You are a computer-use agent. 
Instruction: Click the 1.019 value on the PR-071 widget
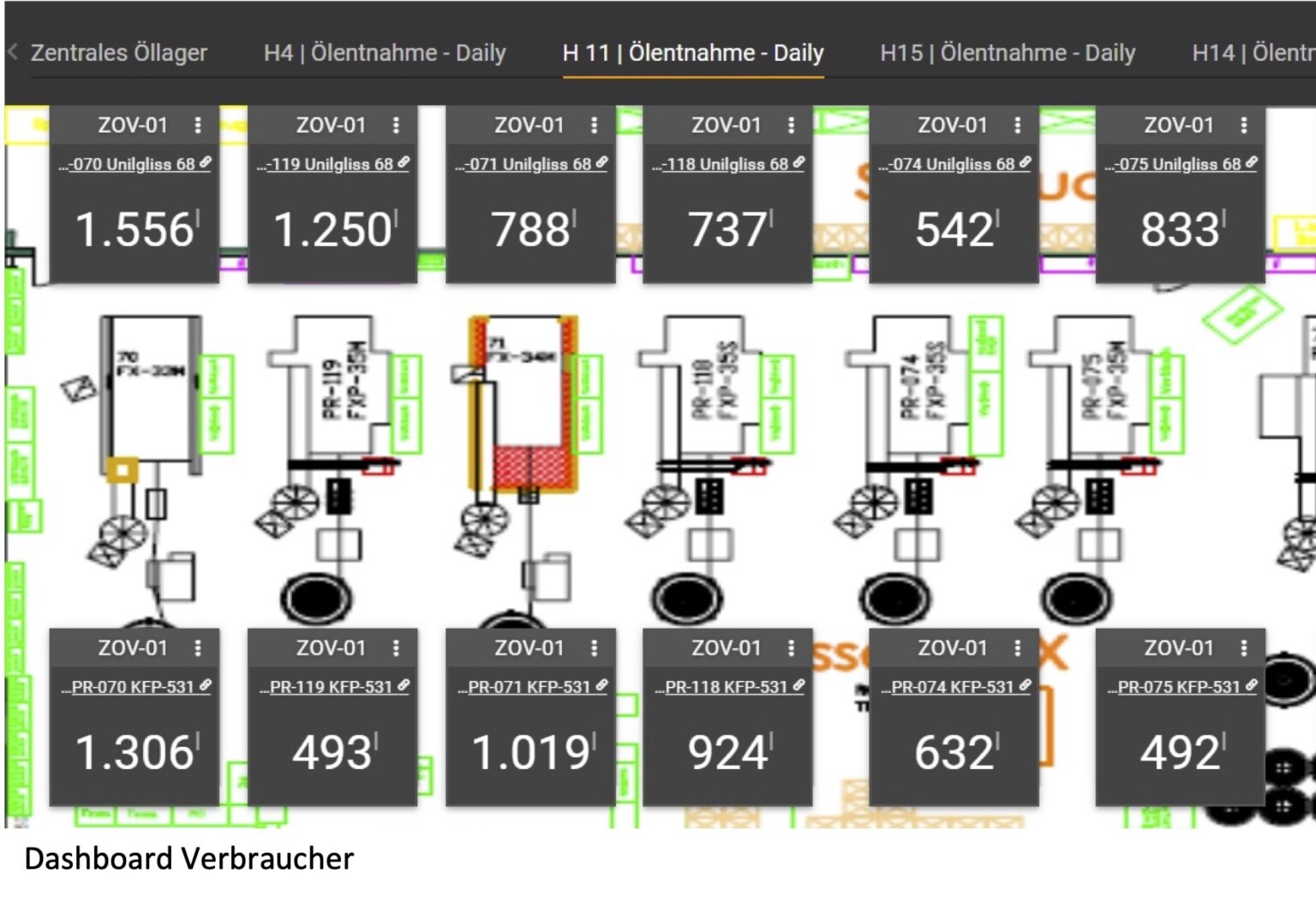coord(531,753)
